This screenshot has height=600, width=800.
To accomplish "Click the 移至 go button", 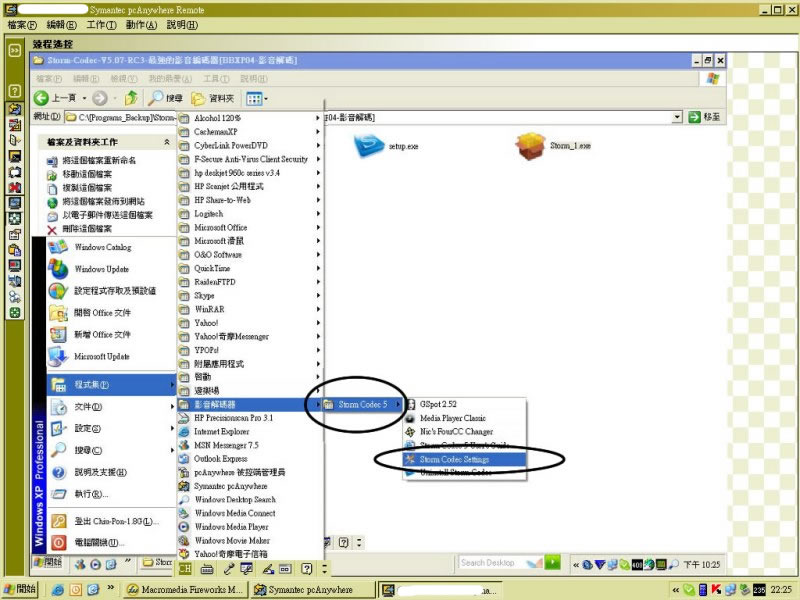I will click(705, 117).
